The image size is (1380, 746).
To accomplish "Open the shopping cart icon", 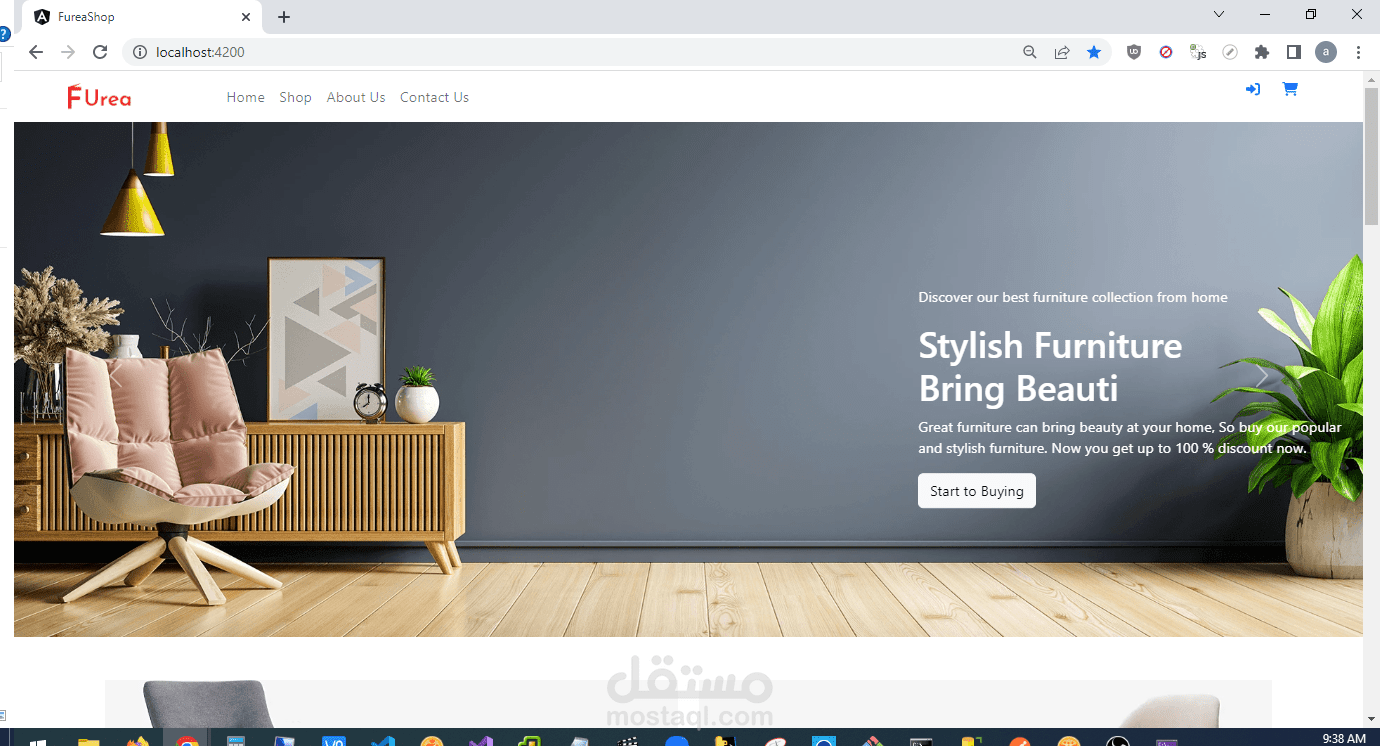I will 1290,89.
